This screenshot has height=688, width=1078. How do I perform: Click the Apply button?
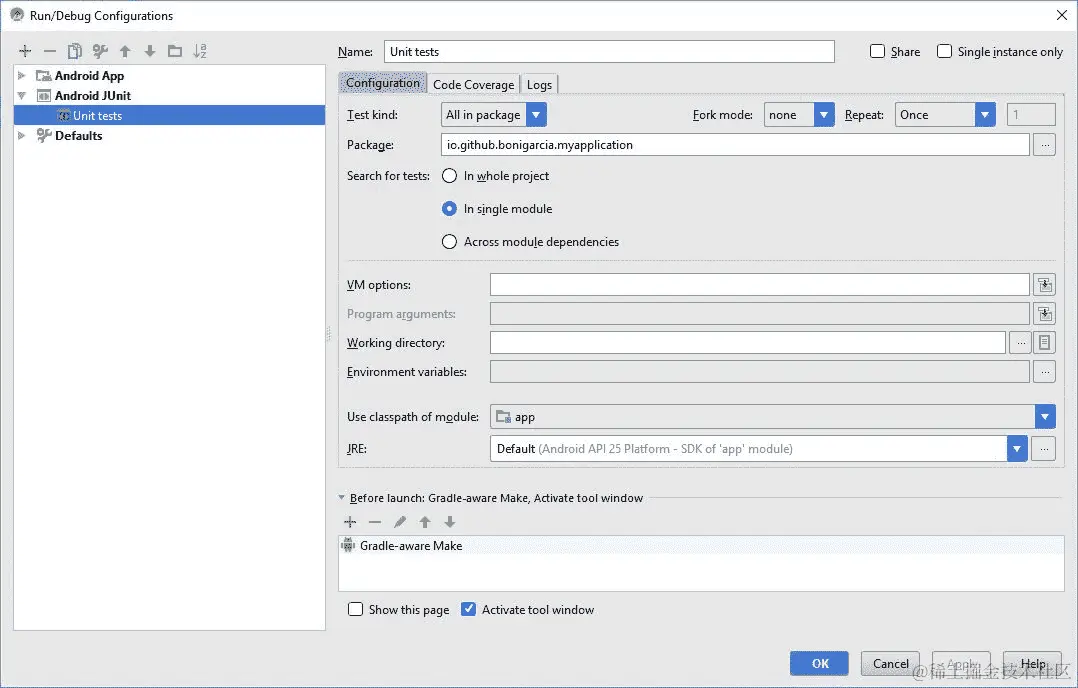tap(961, 663)
